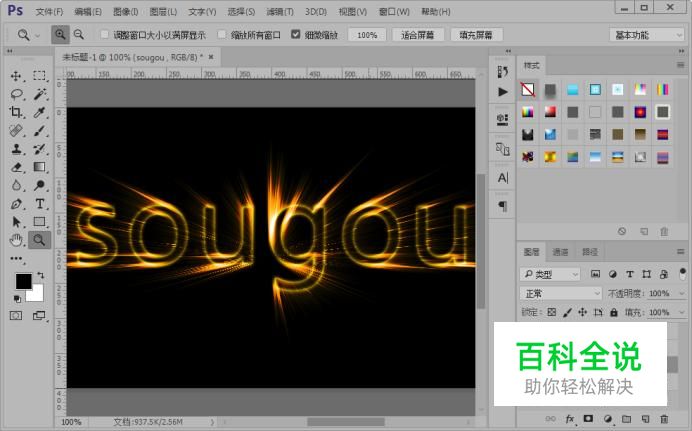Open the Paragraph panel icon
This screenshot has width=692, height=431.
click(x=503, y=206)
